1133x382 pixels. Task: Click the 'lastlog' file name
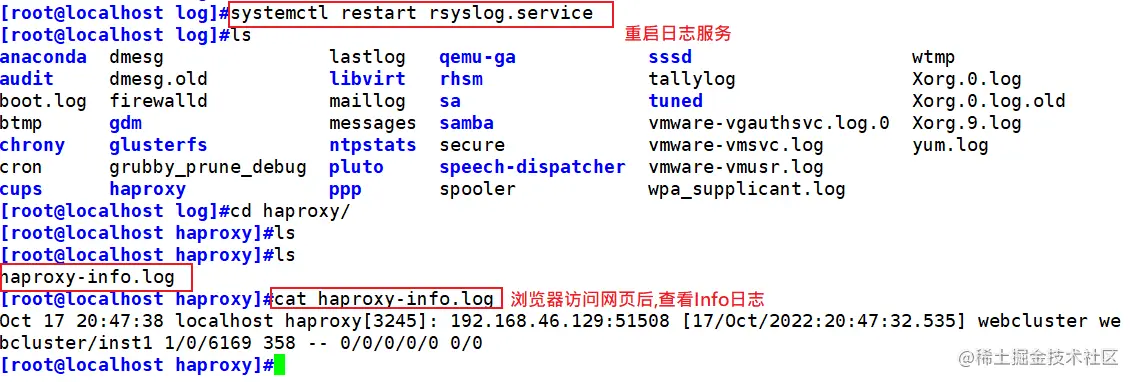[x=367, y=57]
